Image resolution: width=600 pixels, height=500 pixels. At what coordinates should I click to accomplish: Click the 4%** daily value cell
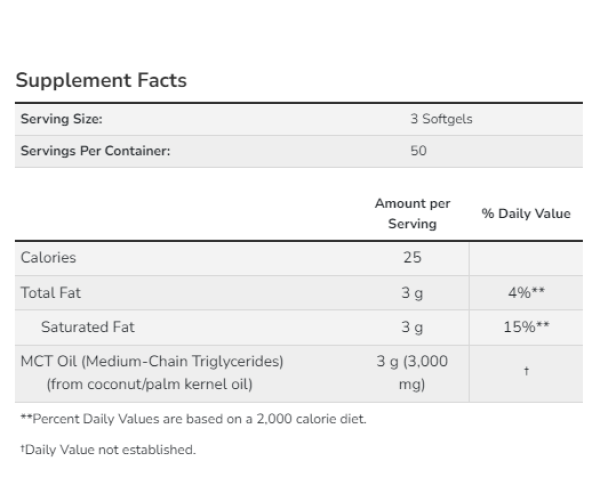[526, 293]
